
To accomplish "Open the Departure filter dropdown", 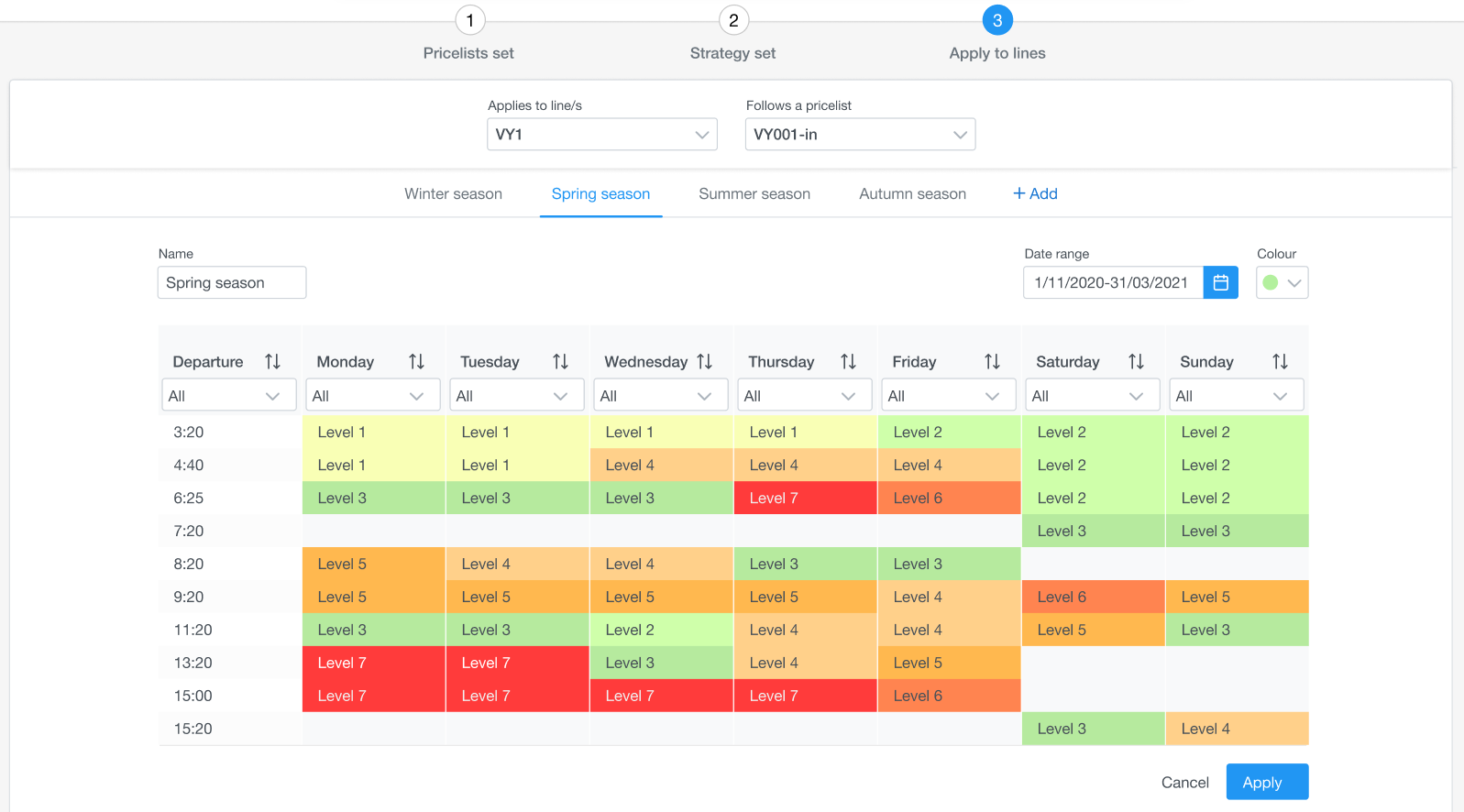I will 229,395.
